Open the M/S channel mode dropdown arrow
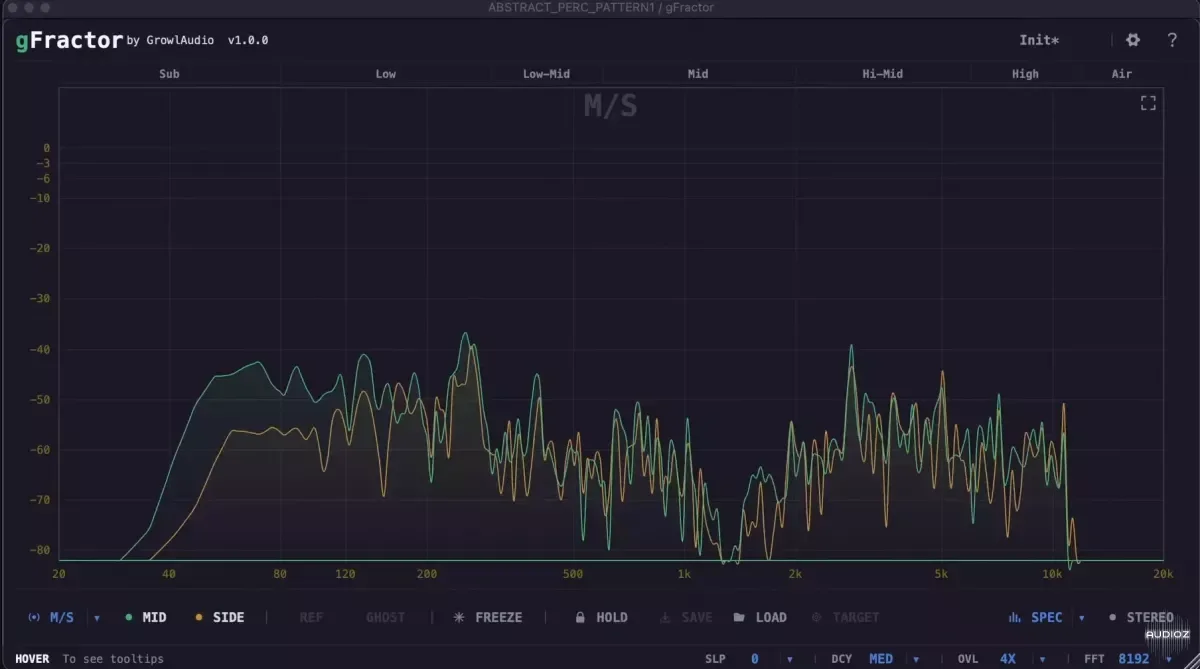The width and height of the screenshot is (1200, 669). click(x=97, y=618)
